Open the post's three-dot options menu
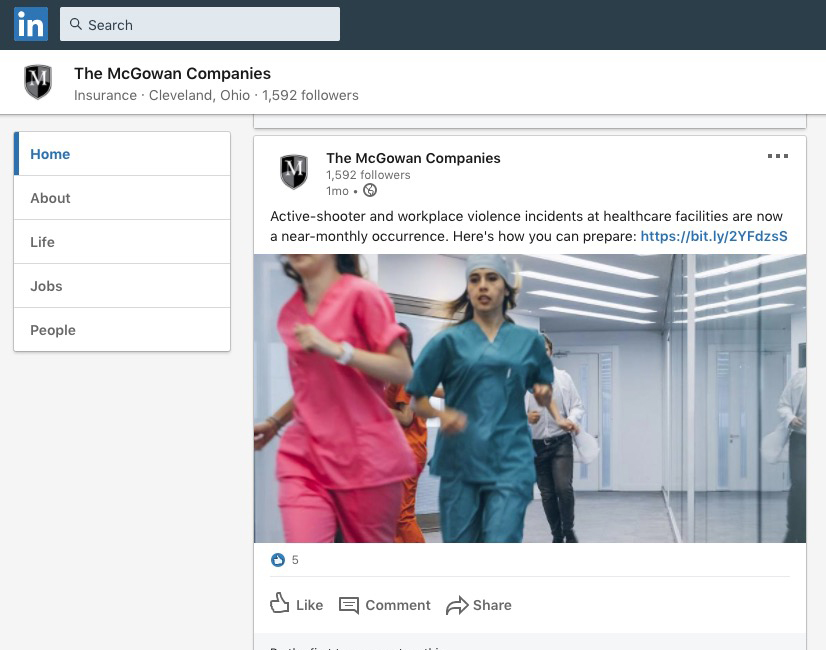 (x=778, y=156)
